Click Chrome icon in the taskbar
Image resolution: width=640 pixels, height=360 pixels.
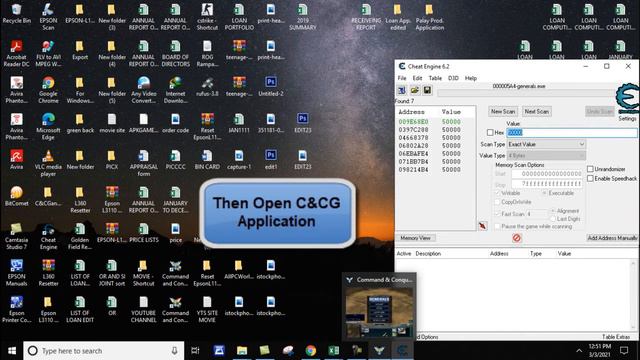311,350
